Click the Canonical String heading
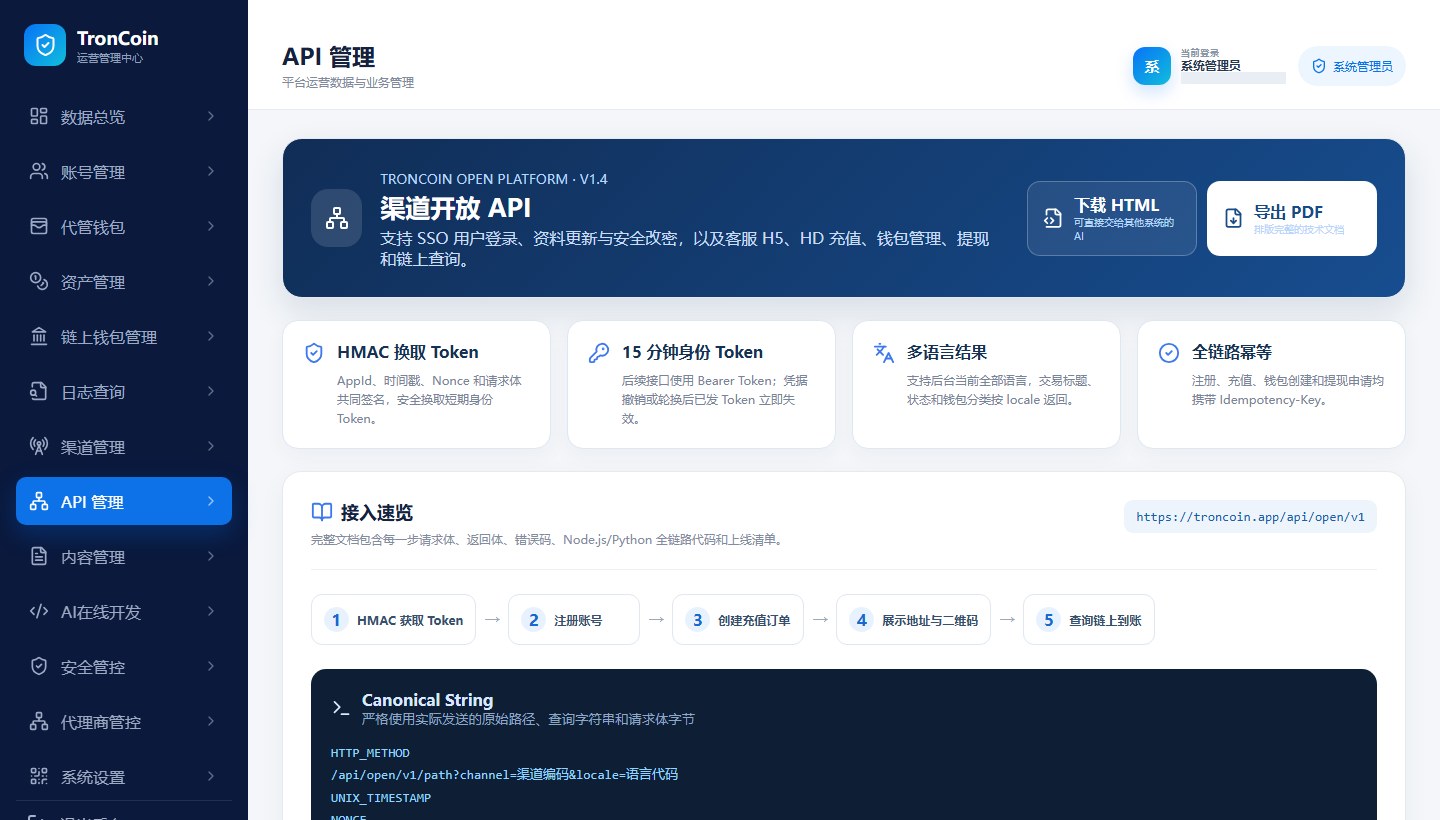 (427, 700)
